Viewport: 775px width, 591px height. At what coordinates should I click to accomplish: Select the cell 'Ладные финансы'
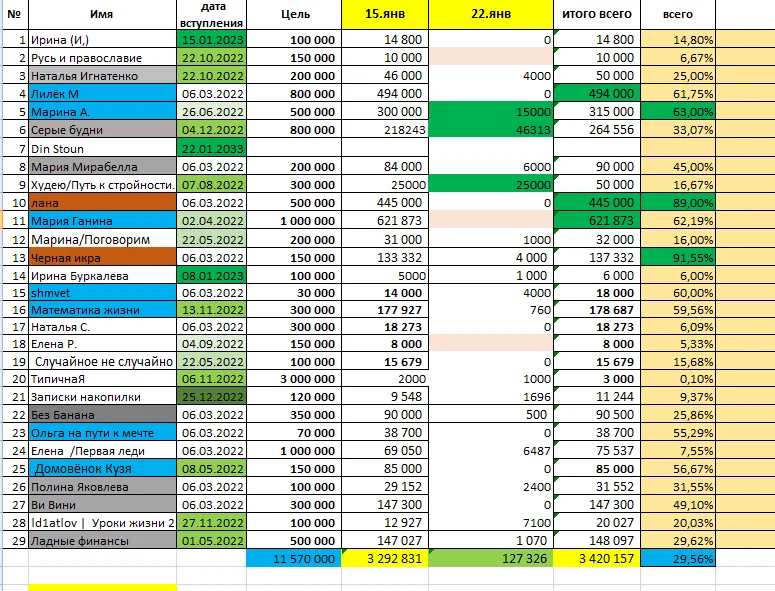(102, 540)
